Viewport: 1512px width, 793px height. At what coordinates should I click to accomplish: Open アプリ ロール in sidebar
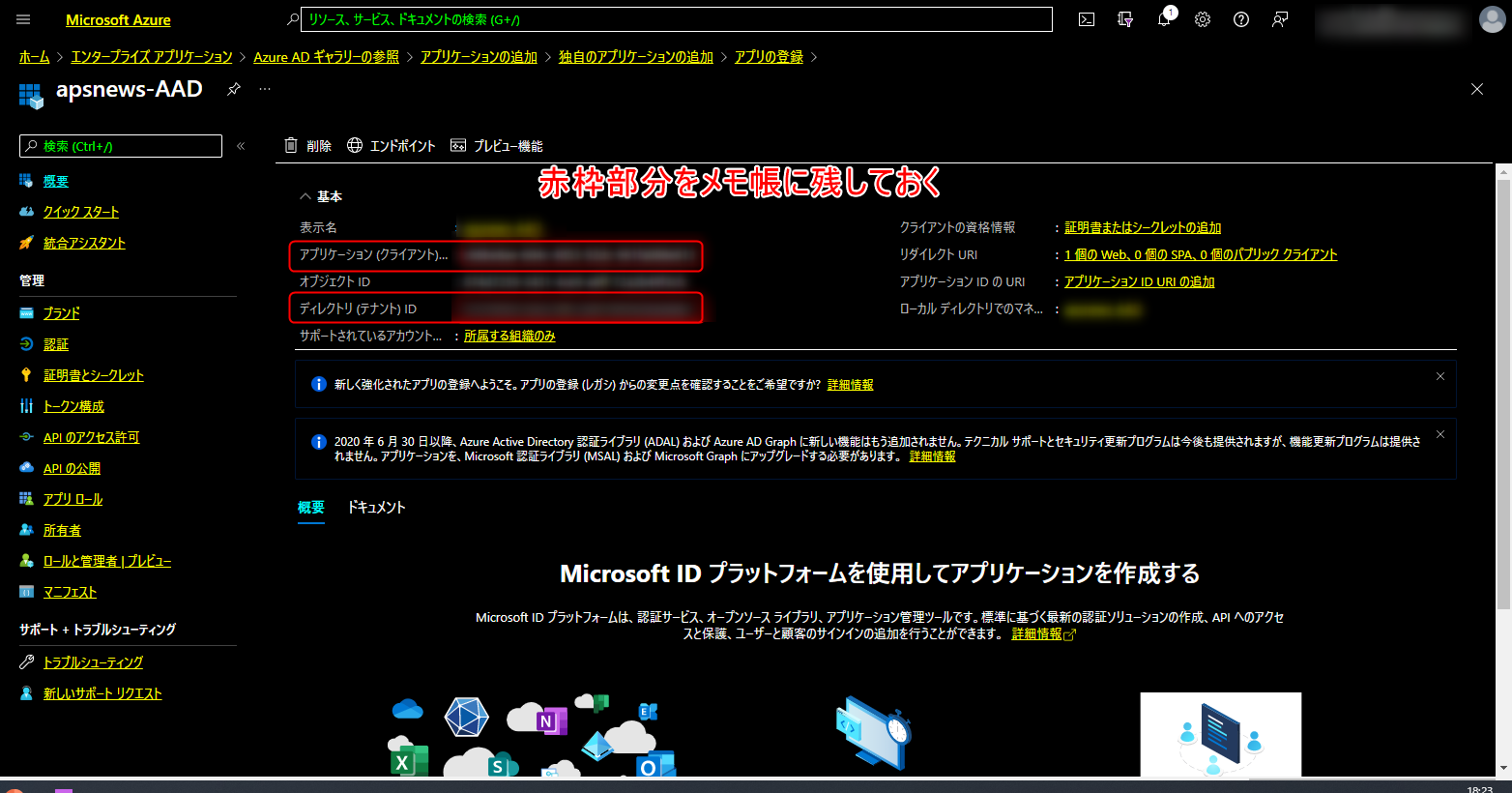[x=73, y=499]
